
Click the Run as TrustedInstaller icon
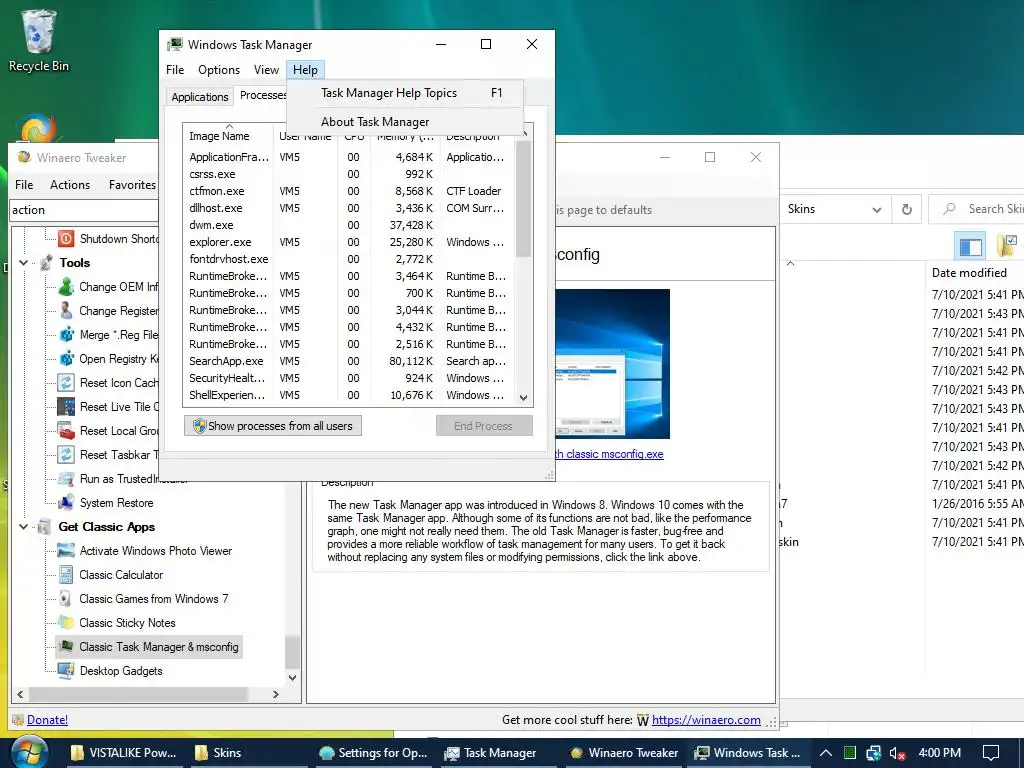(x=66, y=479)
